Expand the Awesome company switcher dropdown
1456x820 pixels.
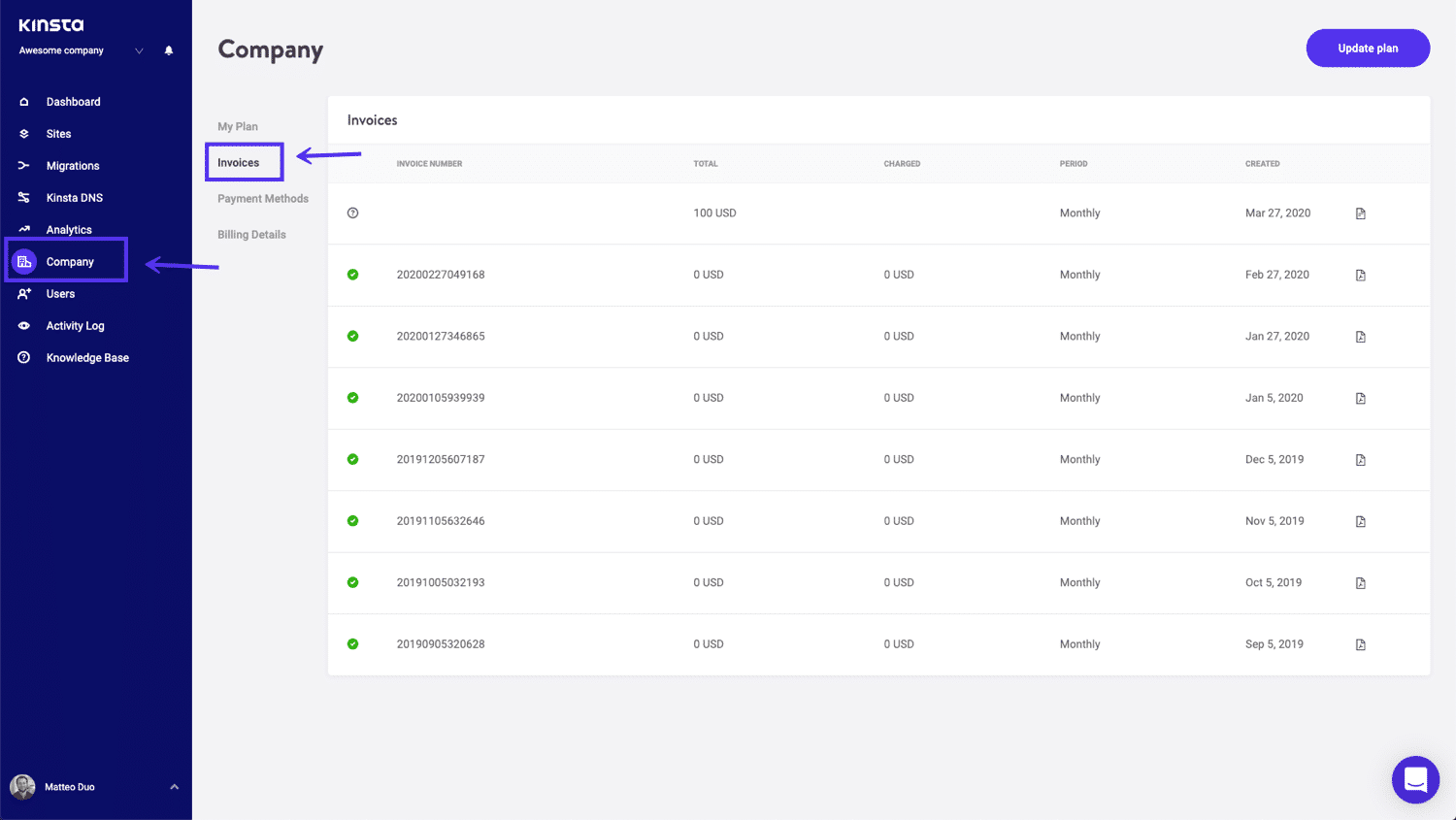click(x=139, y=50)
